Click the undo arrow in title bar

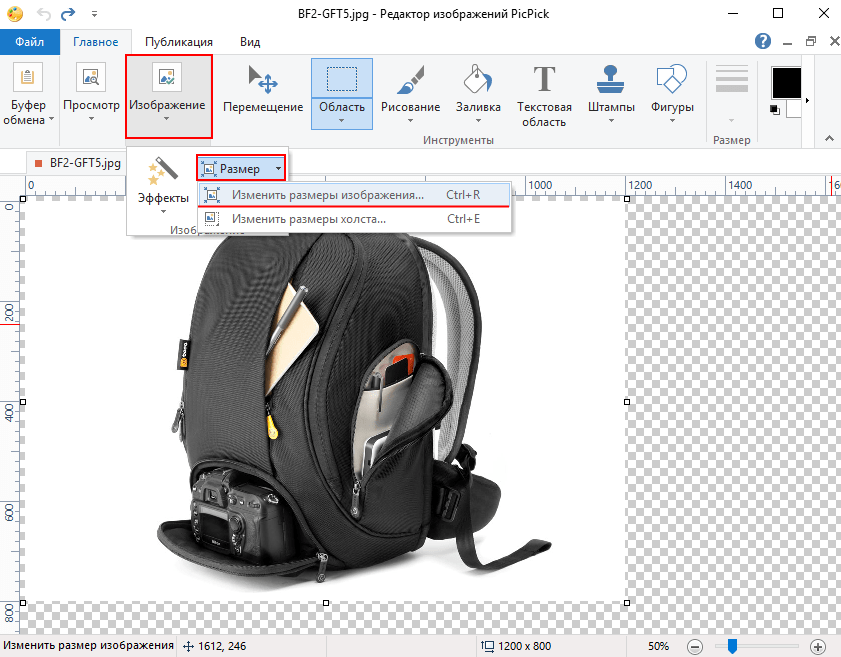[45, 14]
